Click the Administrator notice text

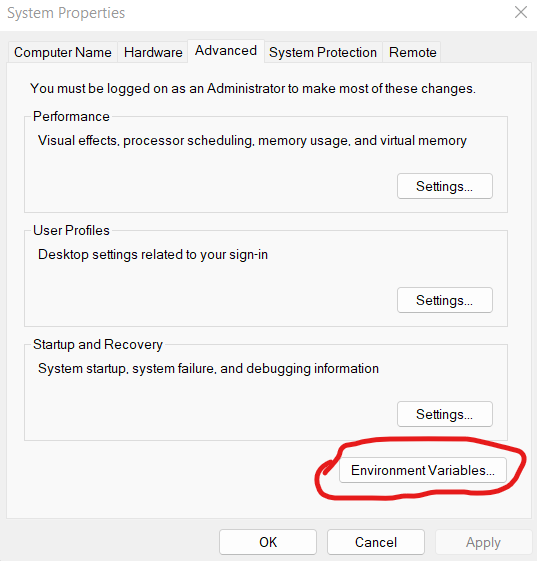coord(253,88)
